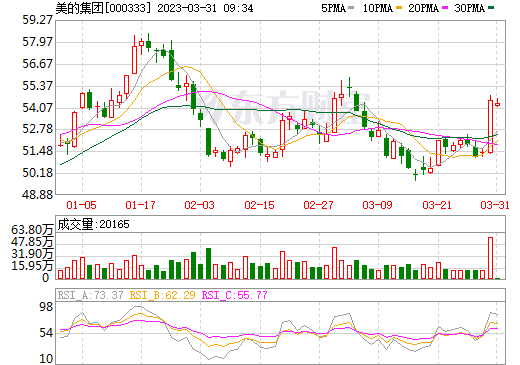Click the 10 value on RSI axis

tap(46, 359)
